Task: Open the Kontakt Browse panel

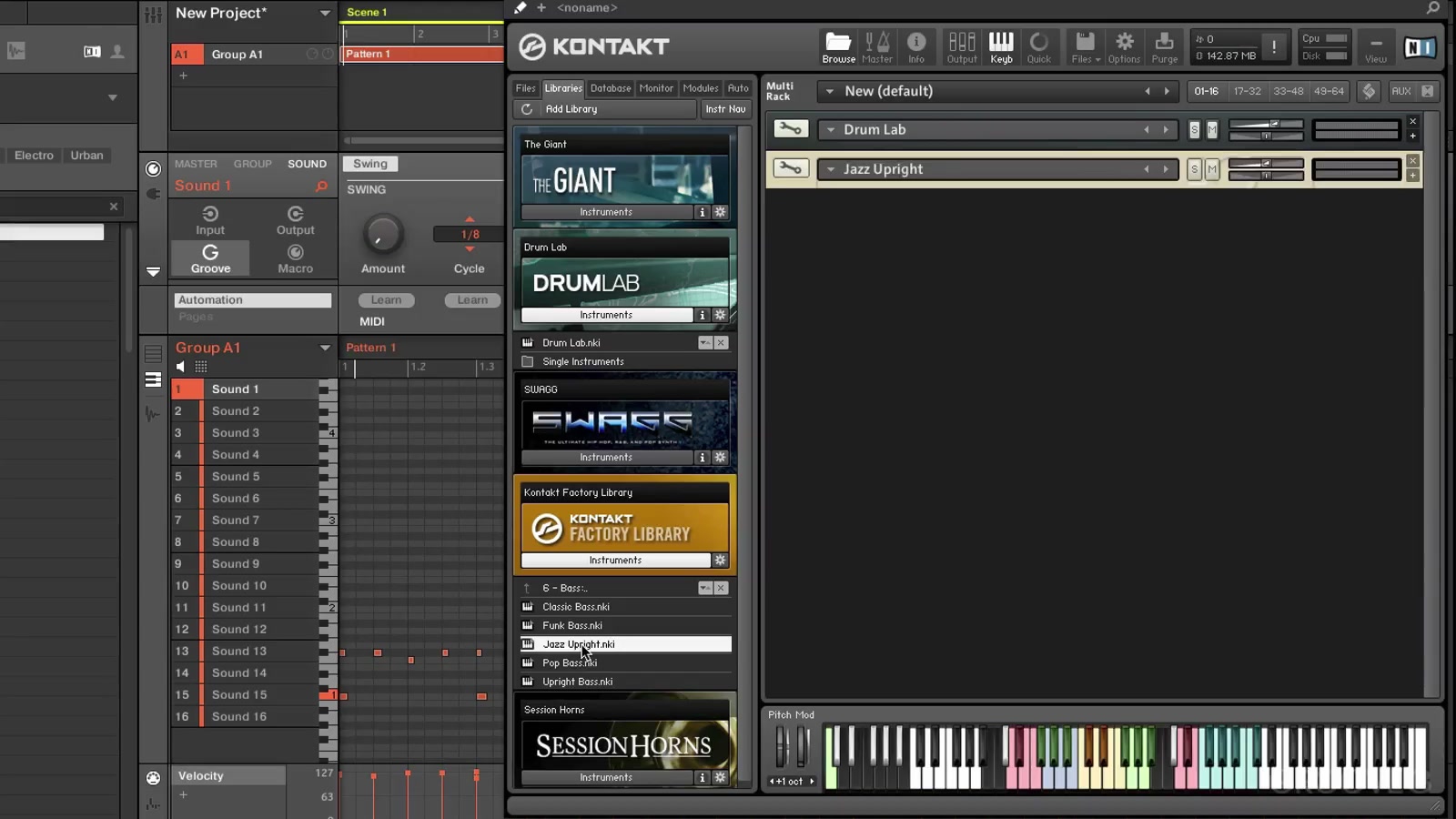Action: [x=837, y=46]
